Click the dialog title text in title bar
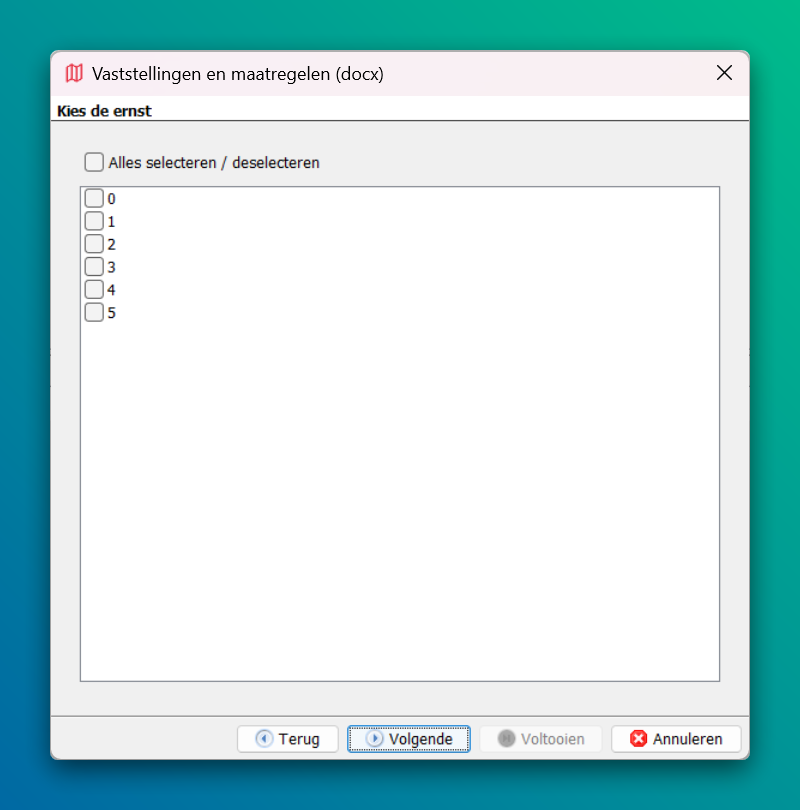 click(238, 73)
